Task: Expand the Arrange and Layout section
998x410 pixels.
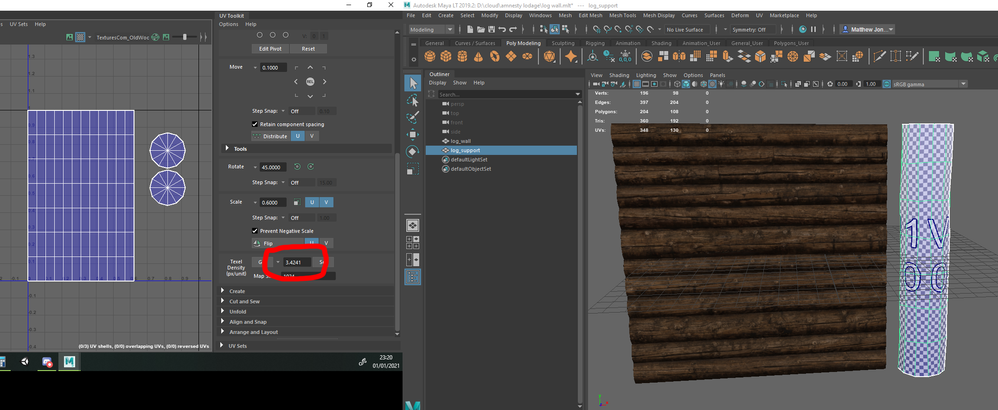Action: pos(253,332)
